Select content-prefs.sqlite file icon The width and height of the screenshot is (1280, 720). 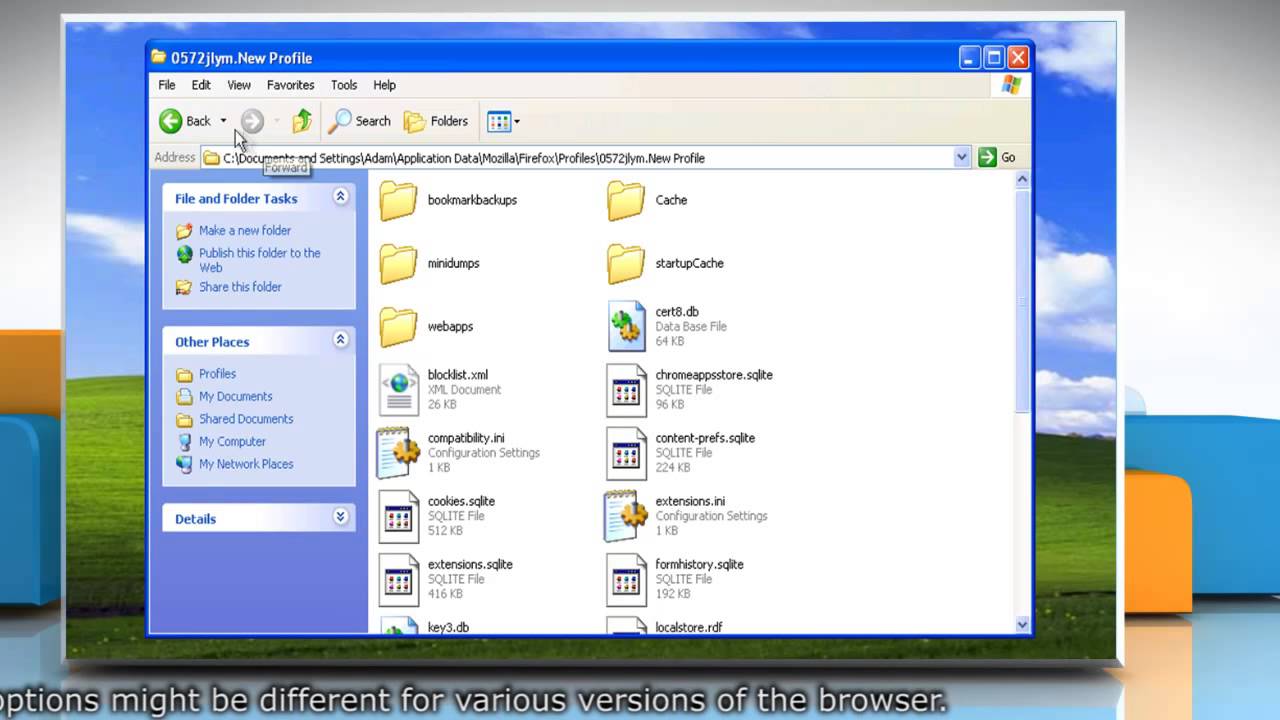click(x=627, y=453)
